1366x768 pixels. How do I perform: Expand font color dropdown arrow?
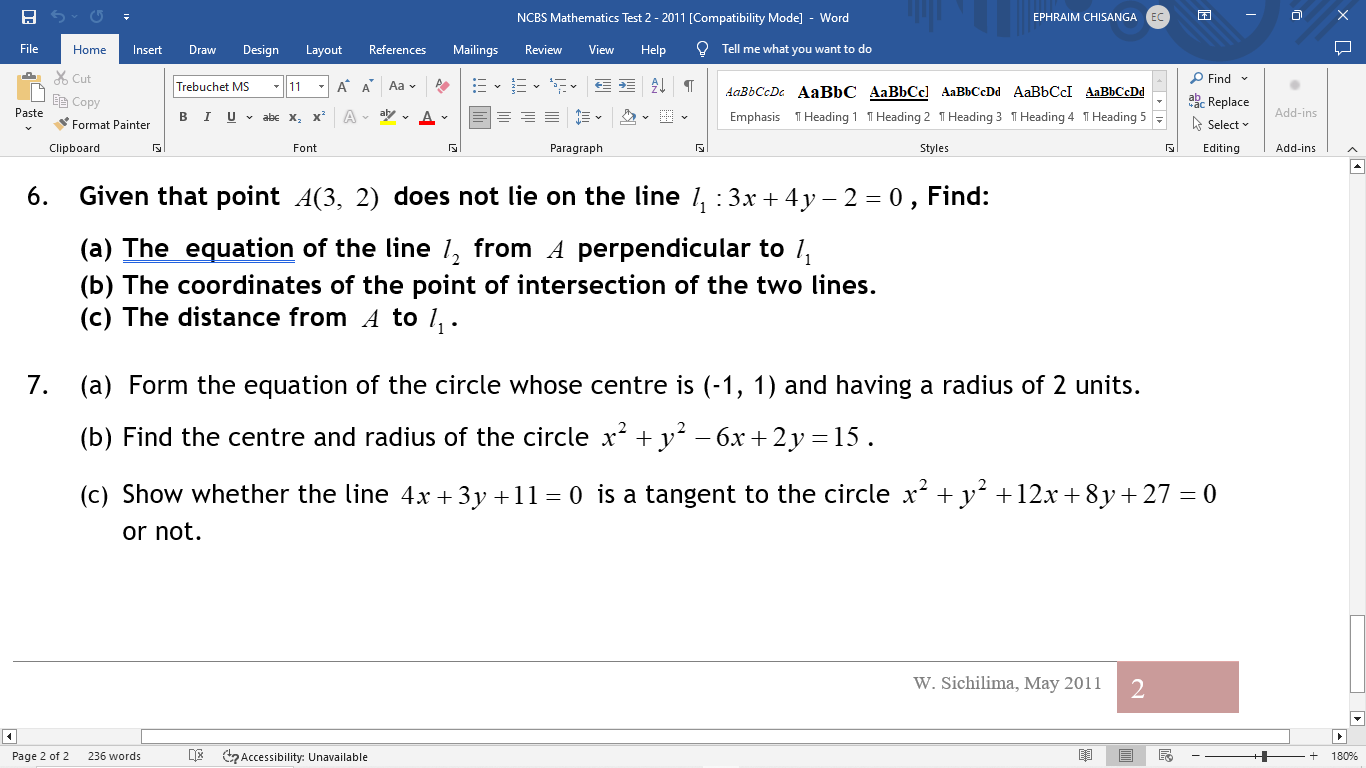[x=445, y=117]
